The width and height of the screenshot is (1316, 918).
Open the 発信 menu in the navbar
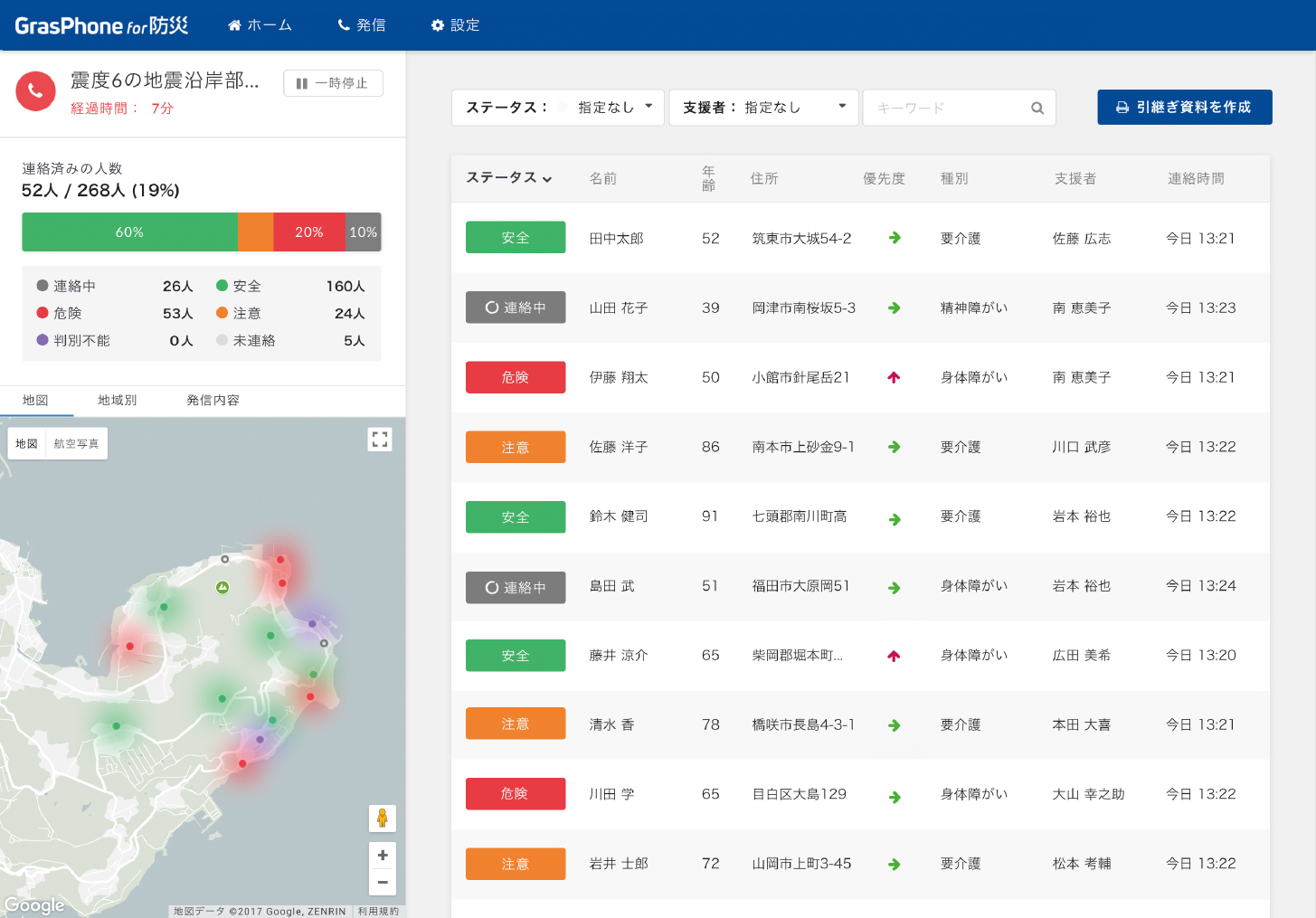click(x=362, y=25)
